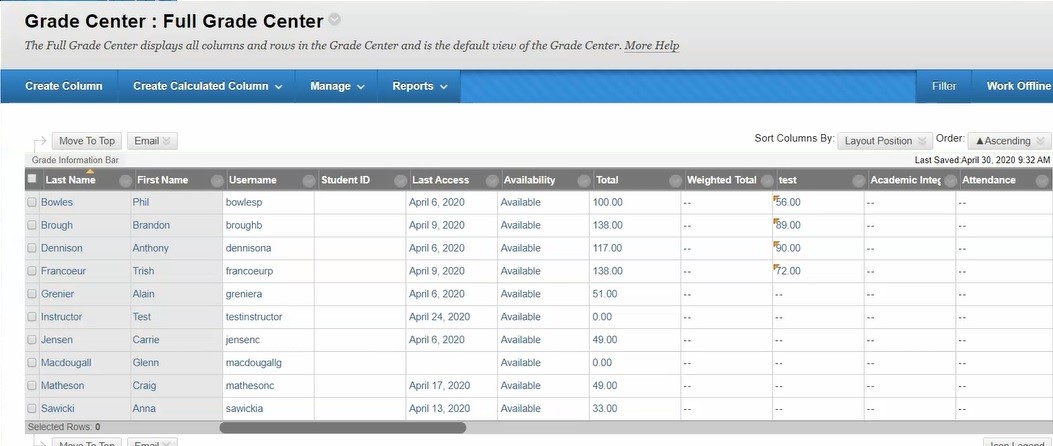Click Bowles test grade 56.00 cell
The height and width of the screenshot is (446, 1053).
click(818, 202)
